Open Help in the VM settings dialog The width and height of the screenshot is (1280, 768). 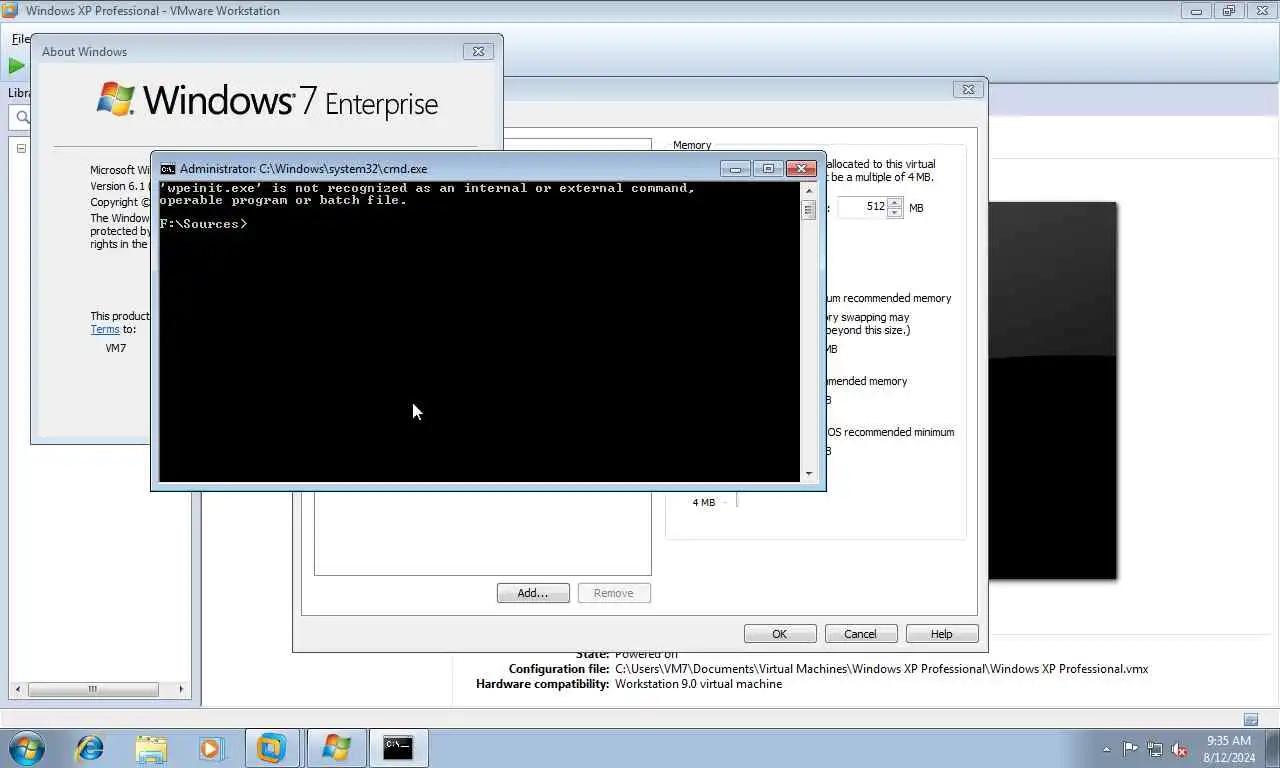pyautogui.click(x=941, y=634)
